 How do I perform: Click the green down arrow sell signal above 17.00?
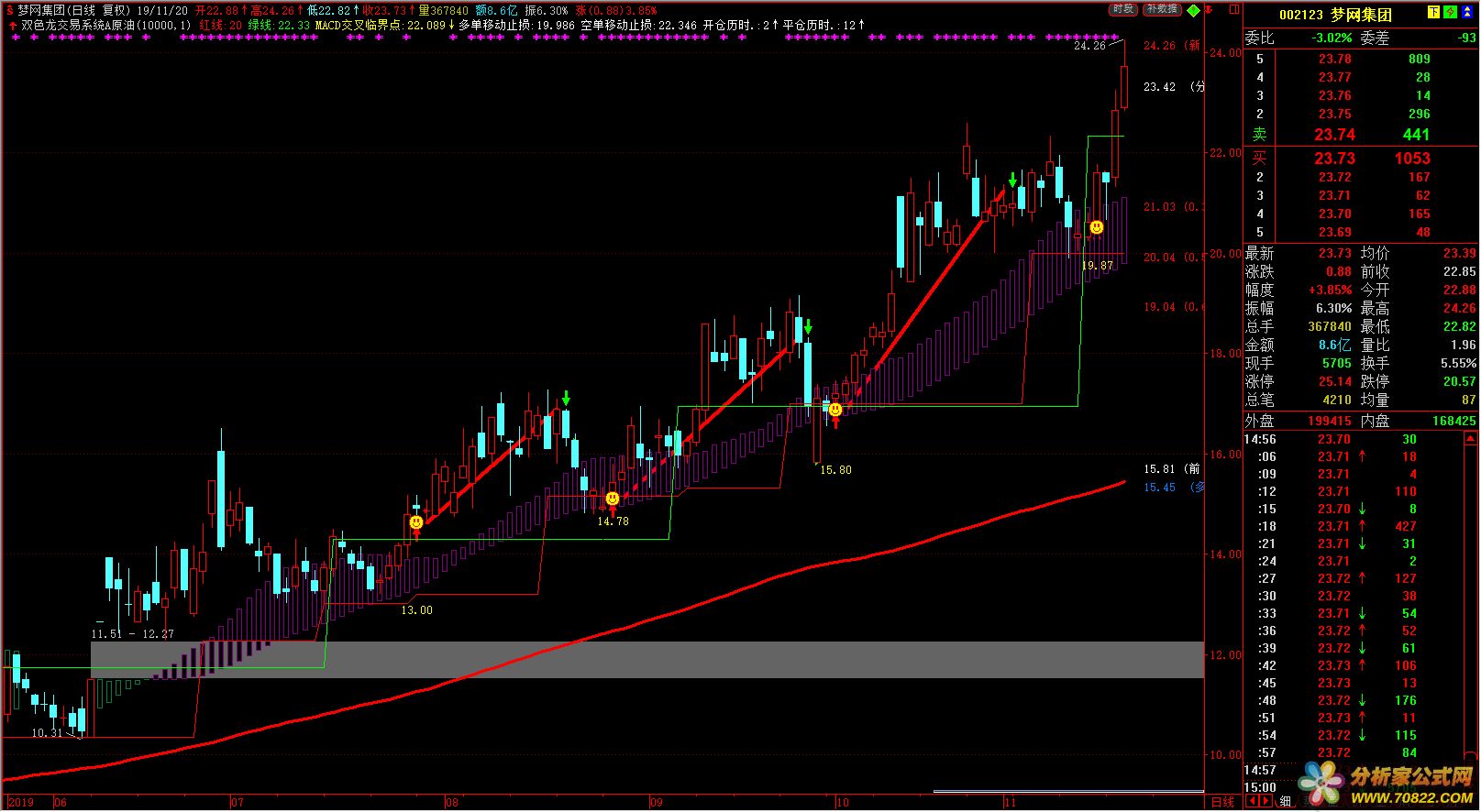pyautogui.click(x=566, y=398)
